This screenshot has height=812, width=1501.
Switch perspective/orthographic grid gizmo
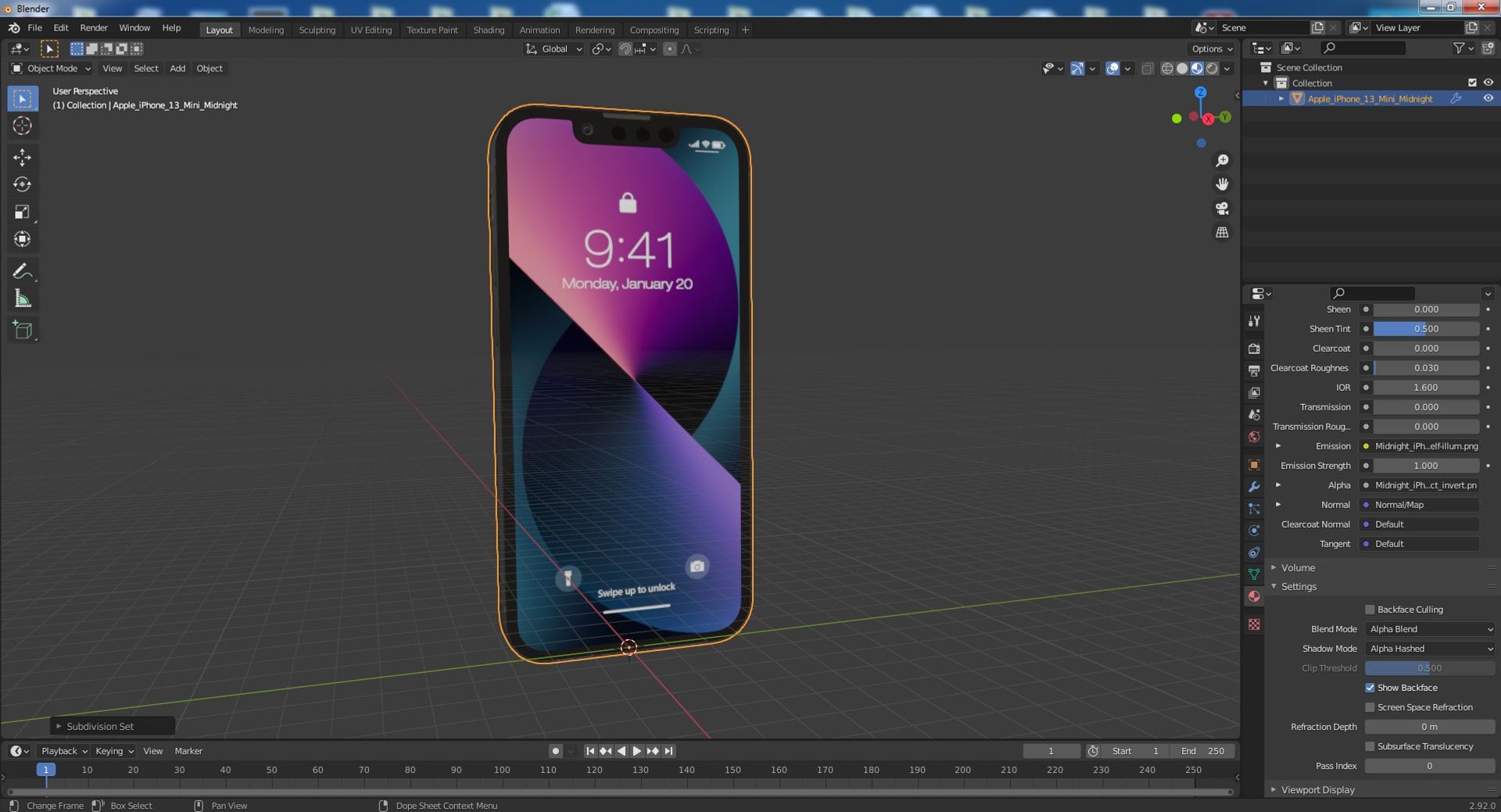[1222, 233]
